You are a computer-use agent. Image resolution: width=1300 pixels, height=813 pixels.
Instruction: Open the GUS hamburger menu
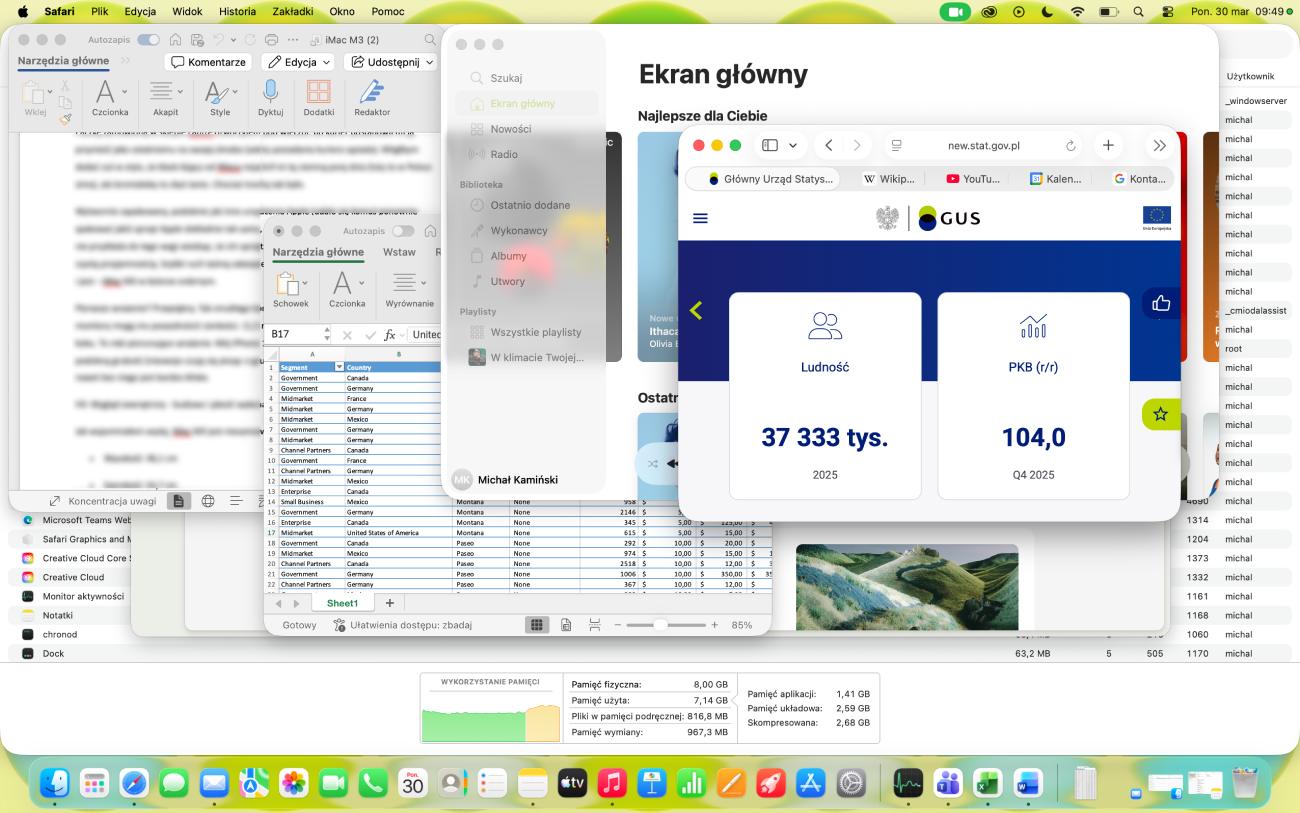(700, 218)
